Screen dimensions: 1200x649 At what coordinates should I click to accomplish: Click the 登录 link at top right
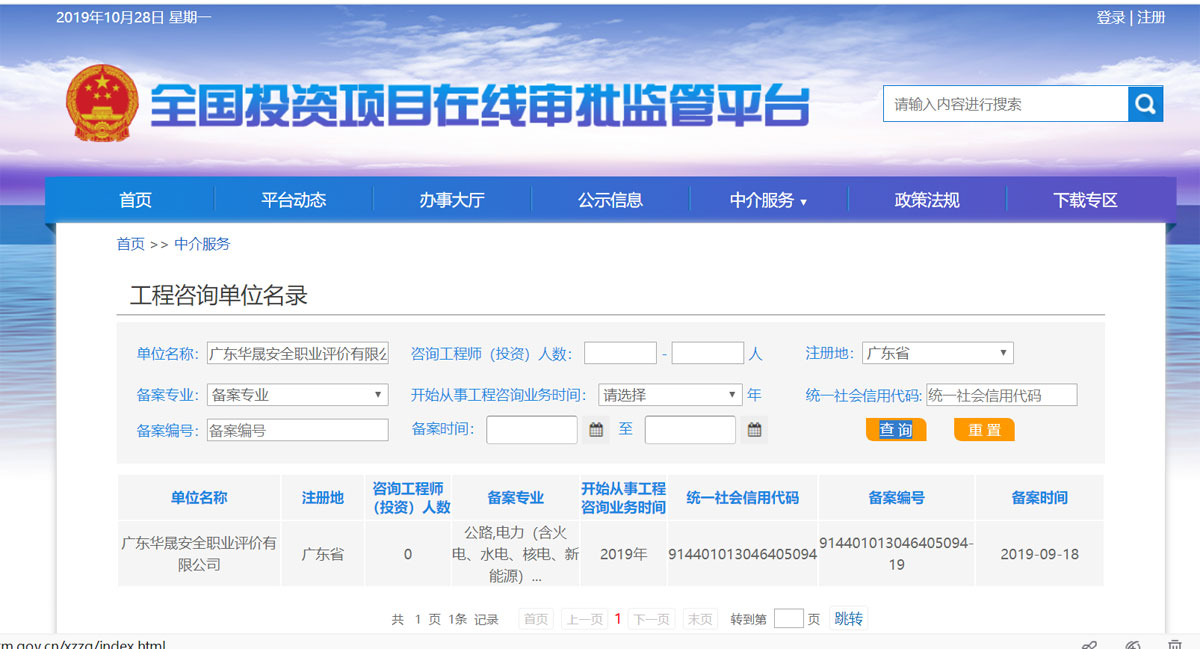(1110, 17)
